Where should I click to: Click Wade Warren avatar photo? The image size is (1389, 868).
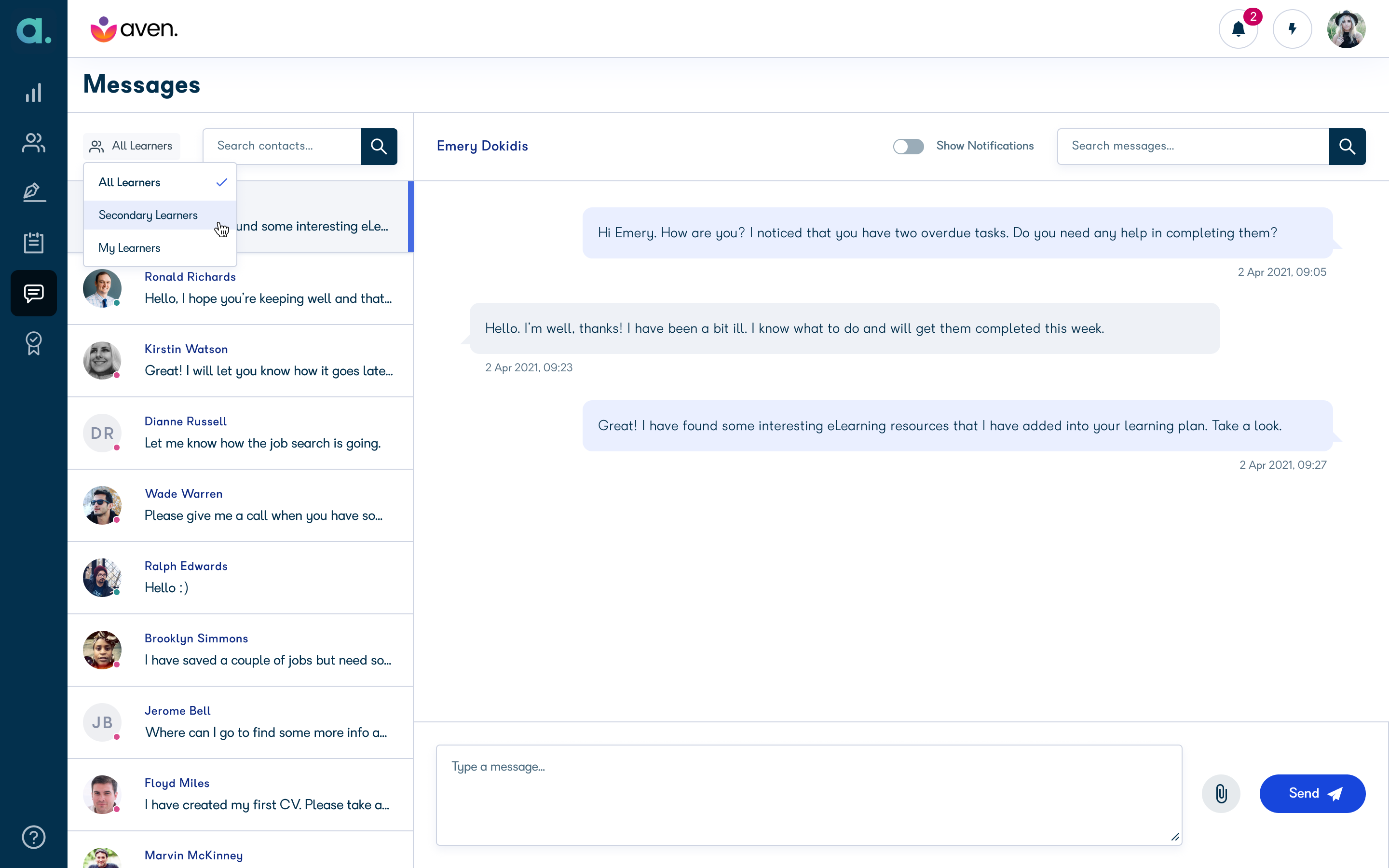pyautogui.click(x=102, y=505)
